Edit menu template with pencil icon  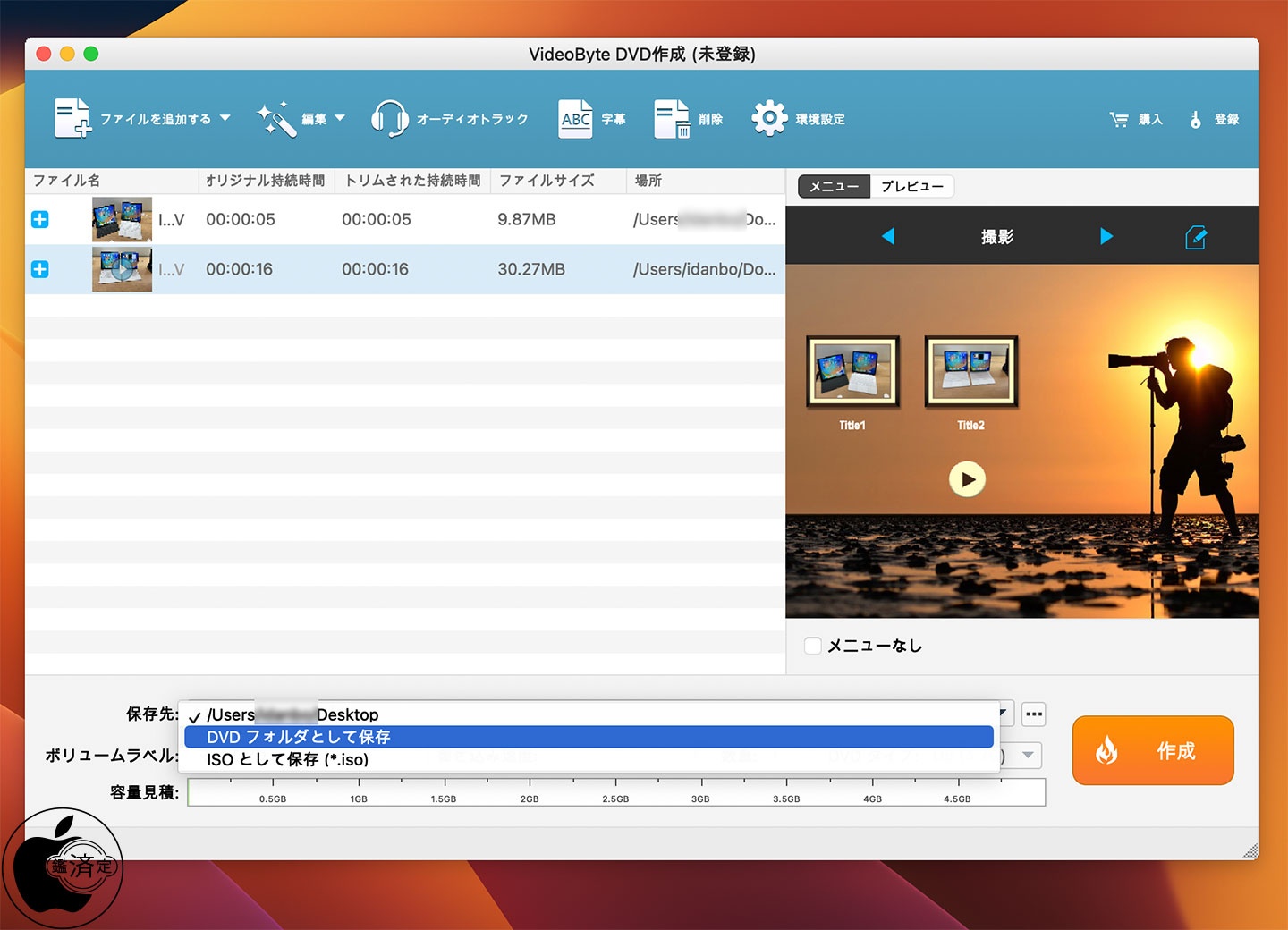click(1196, 237)
